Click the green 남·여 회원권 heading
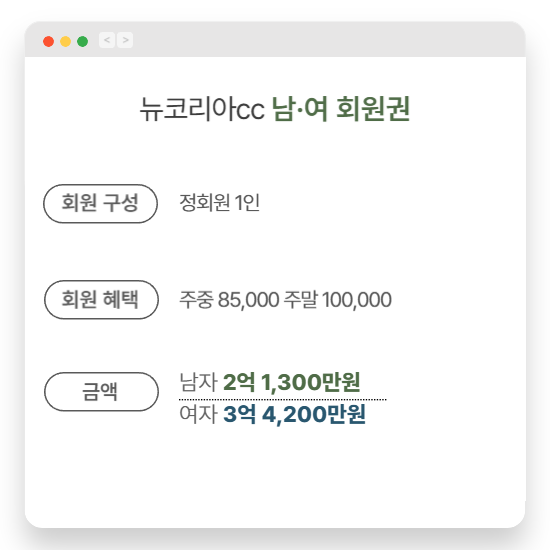Image resolution: width=550 pixels, height=550 pixels. (341, 109)
